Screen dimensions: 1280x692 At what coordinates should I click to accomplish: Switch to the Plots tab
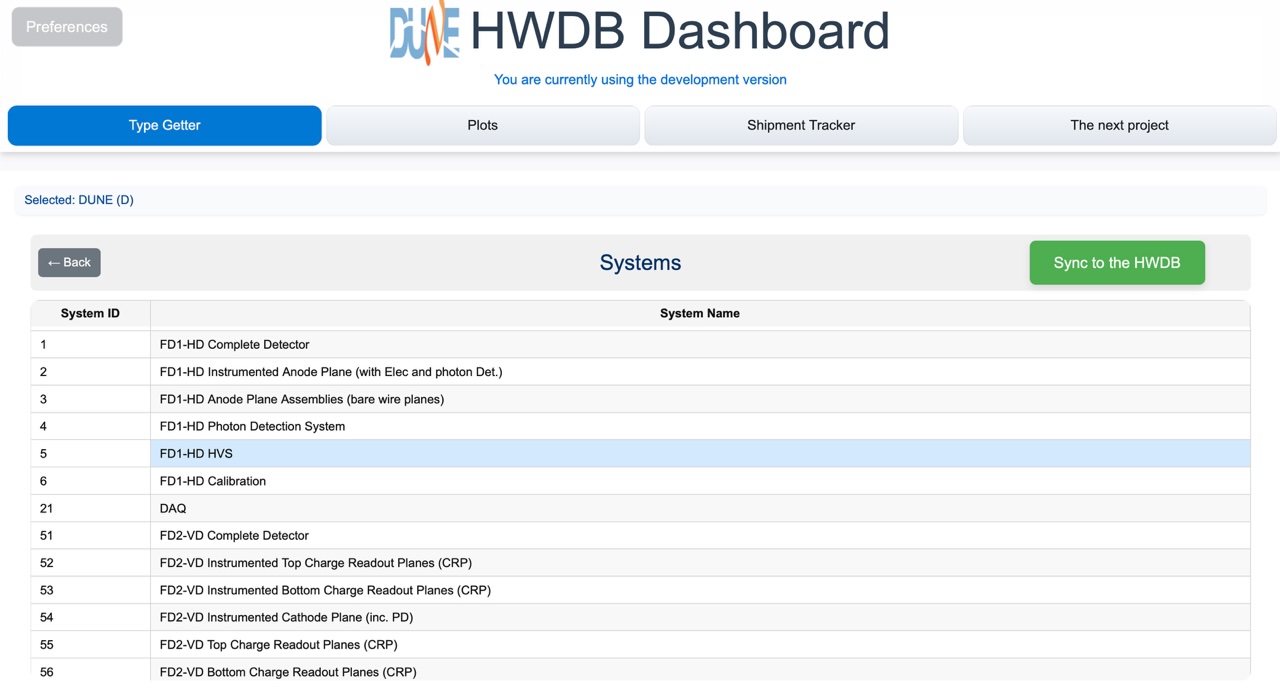[482, 125]
